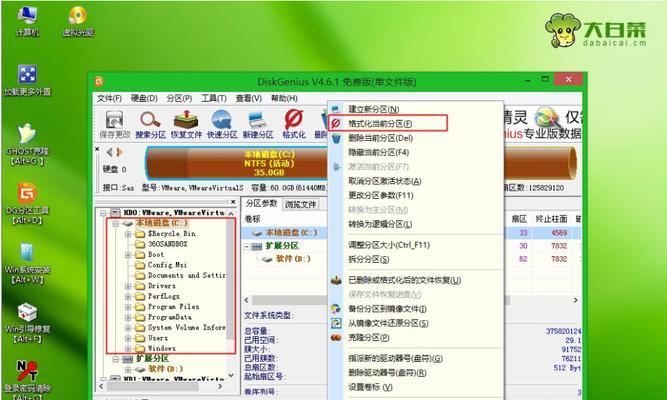Collapse the HD0:VMware tree node
Viewport: 667px width, 400px height.
104,212
